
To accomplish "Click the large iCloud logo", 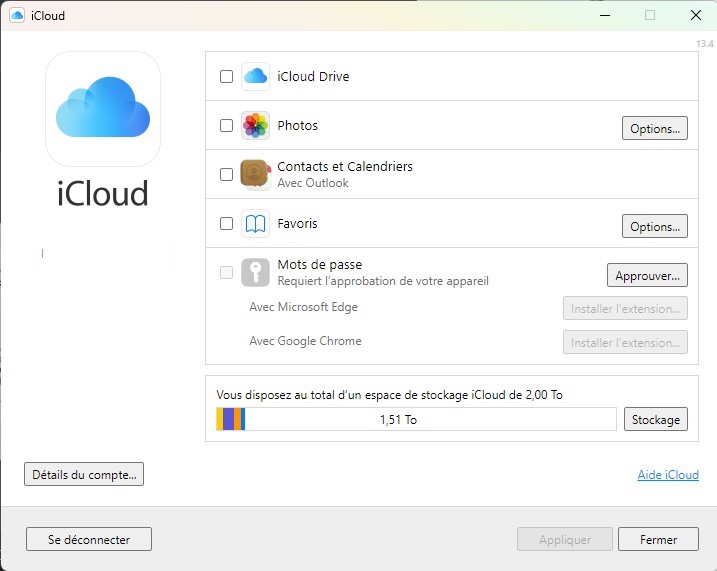I will click(103, 109).
